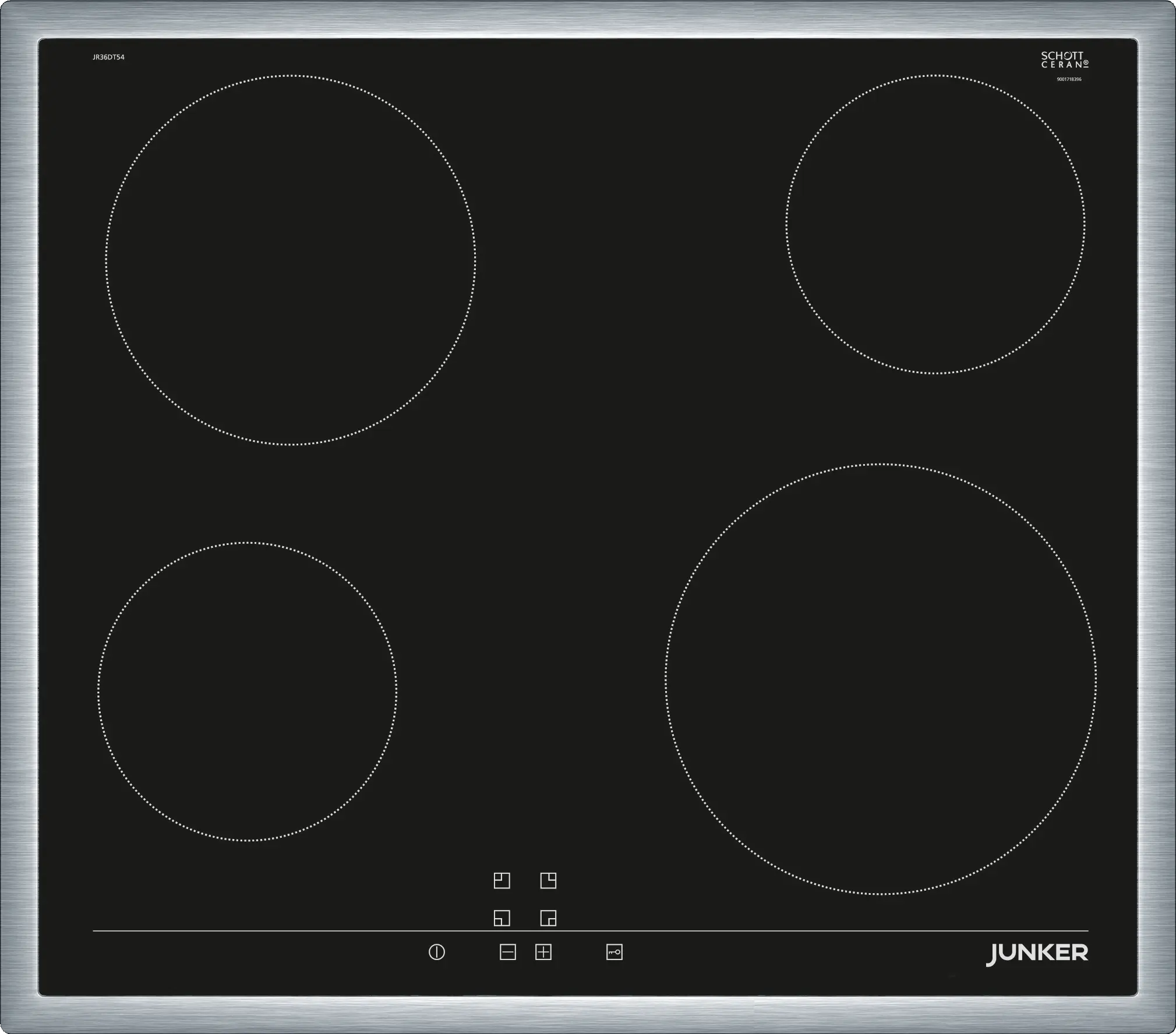The height and width of the screenshot is (1034, 1176).
Task: Click the JUNKER brand logo
Action: point(1036,954)
